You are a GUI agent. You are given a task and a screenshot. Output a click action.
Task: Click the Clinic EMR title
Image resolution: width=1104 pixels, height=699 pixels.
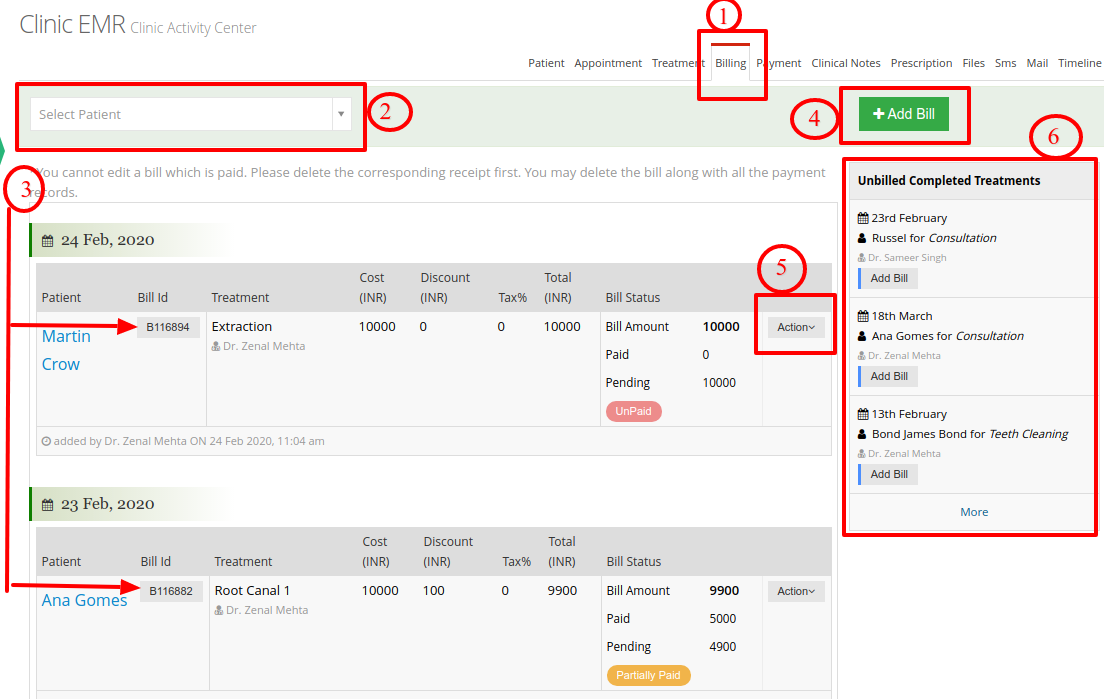72,25
